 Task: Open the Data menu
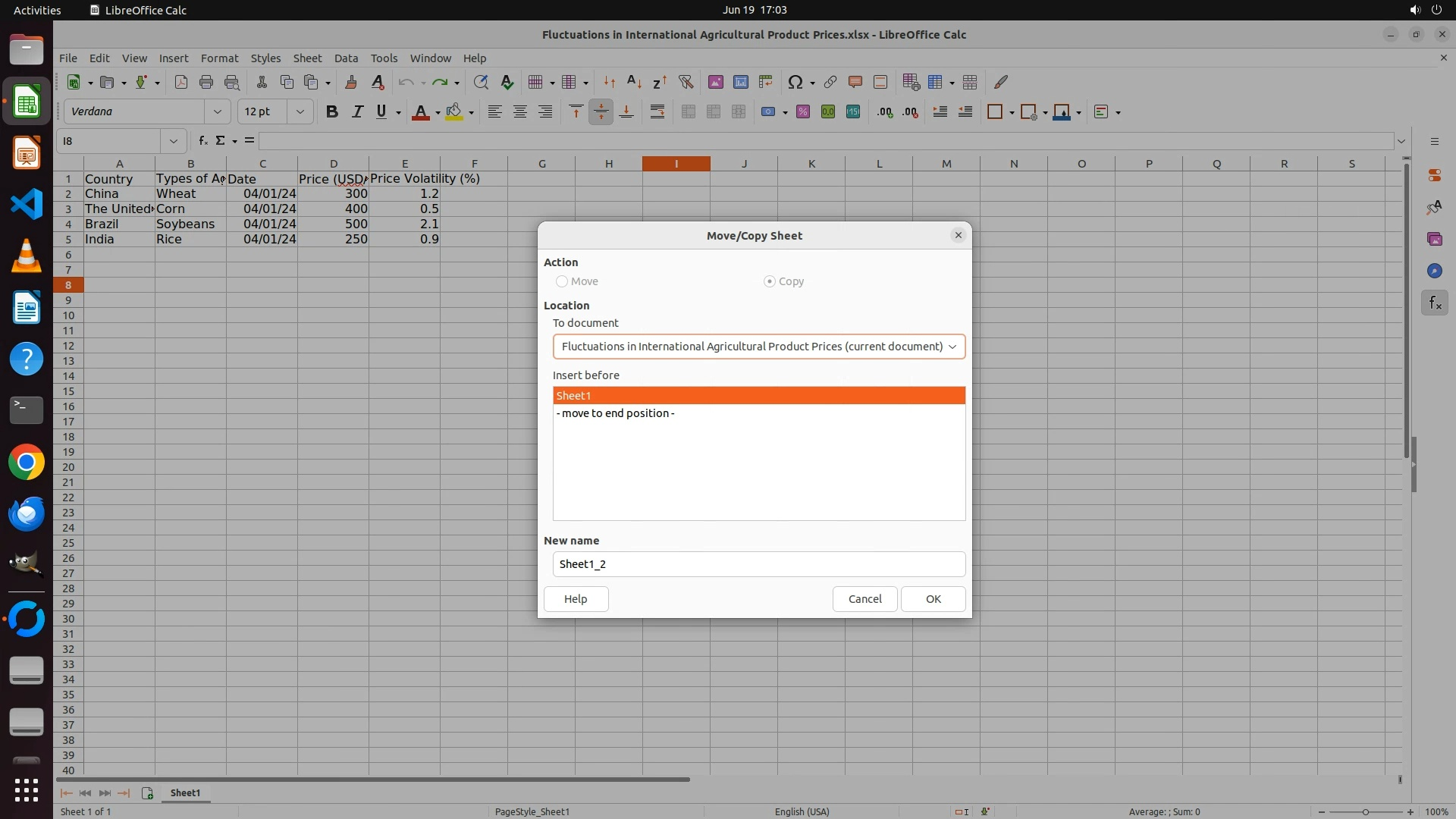(346, 58)
